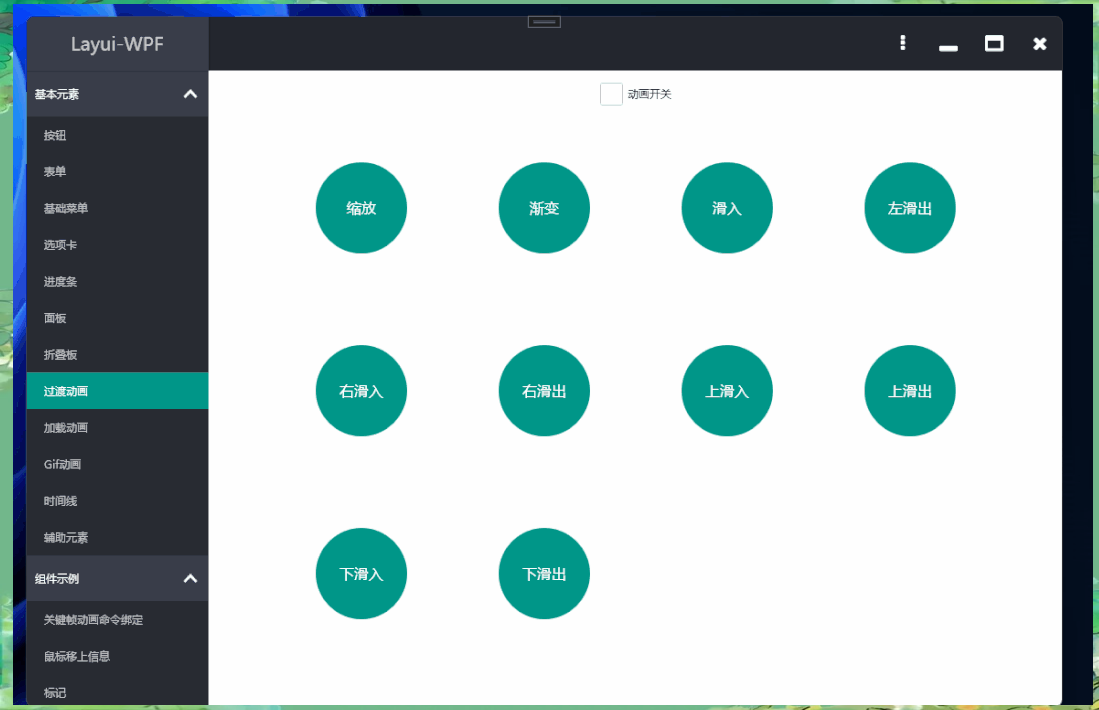The height and width of the screenshot is (710, 1099).
Task: Click the 下滑出 circle button
Action: click(544, 574)
